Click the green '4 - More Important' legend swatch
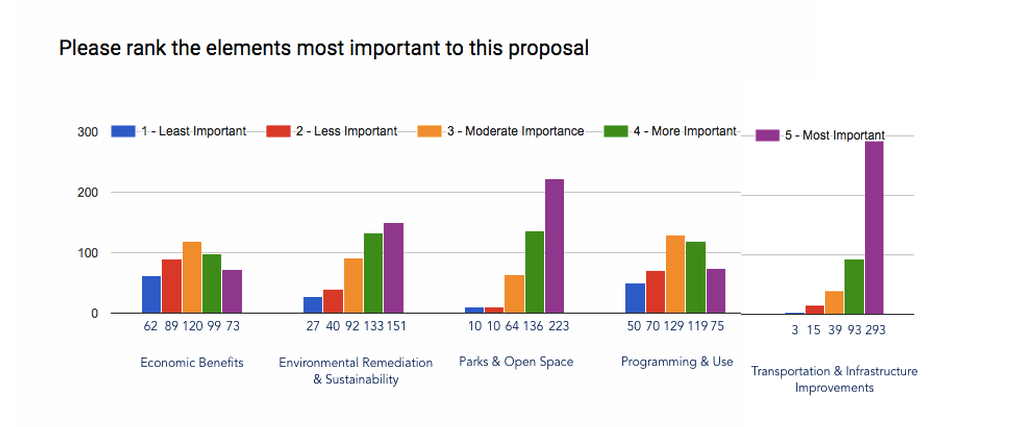1021x427 pixels. pyautogui.click(x=617, y=131)
